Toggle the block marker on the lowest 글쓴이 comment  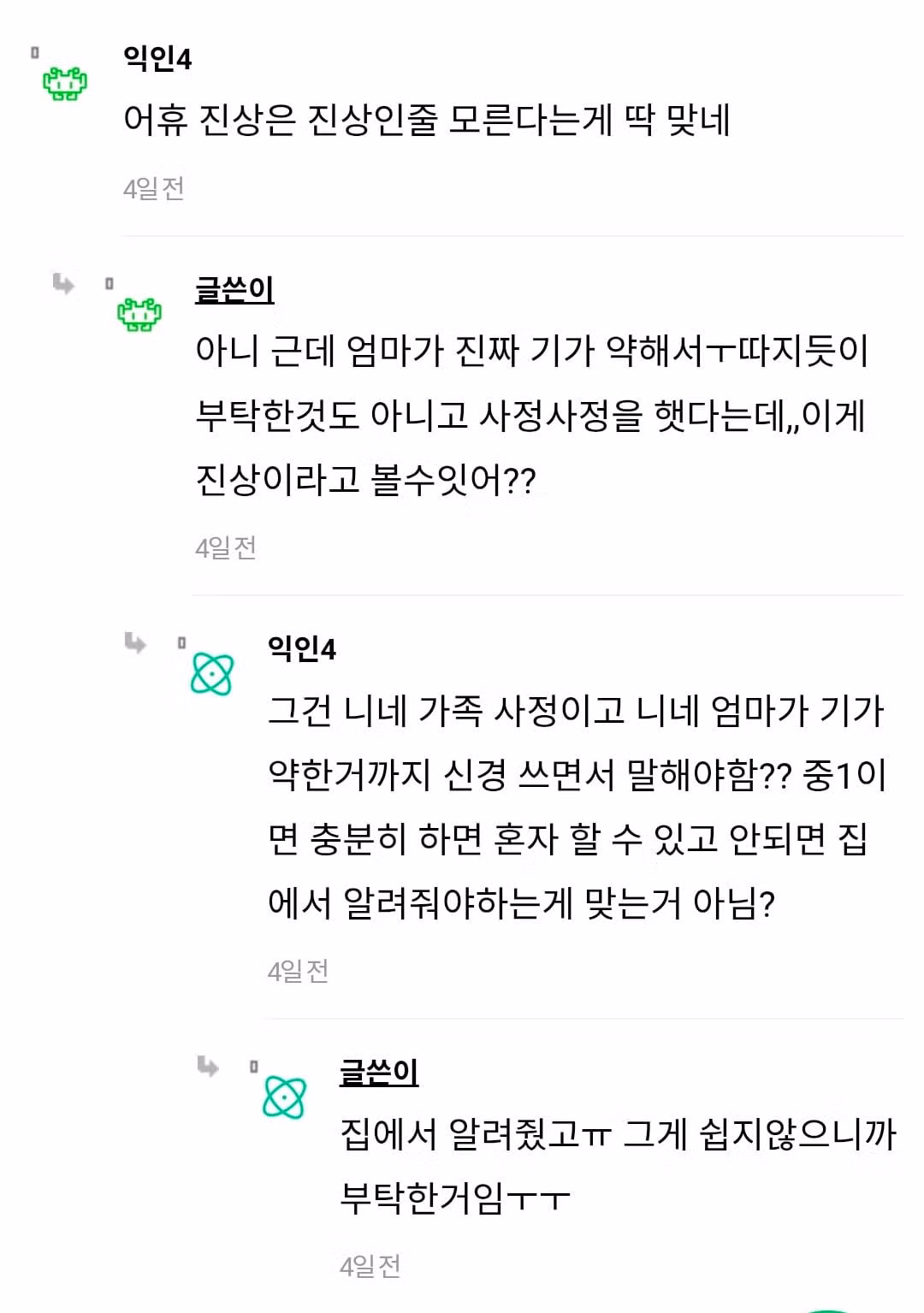[253, 1068]
